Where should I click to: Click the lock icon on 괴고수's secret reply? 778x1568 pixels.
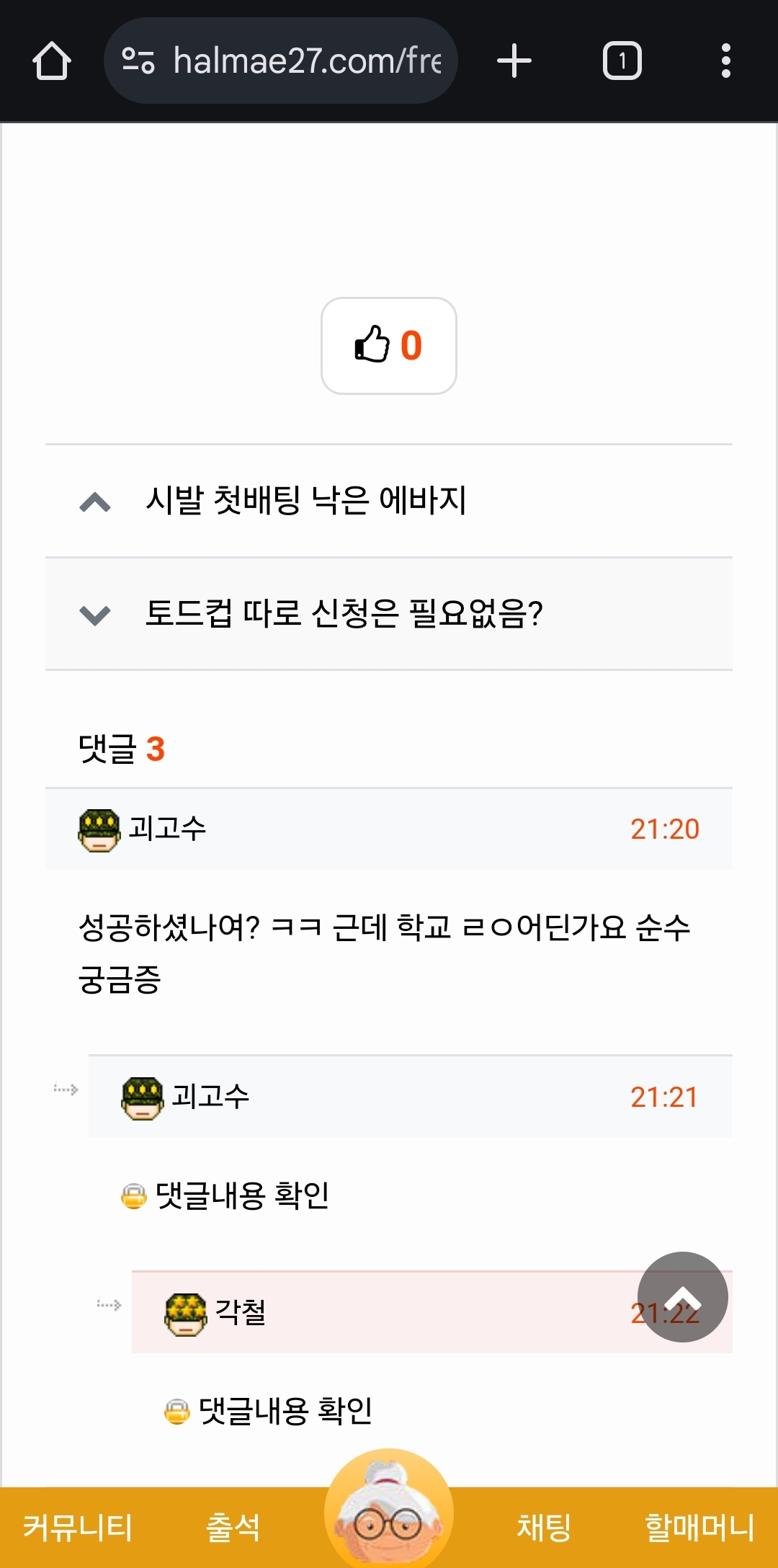pyautogui.click(x=133, y=1196)
